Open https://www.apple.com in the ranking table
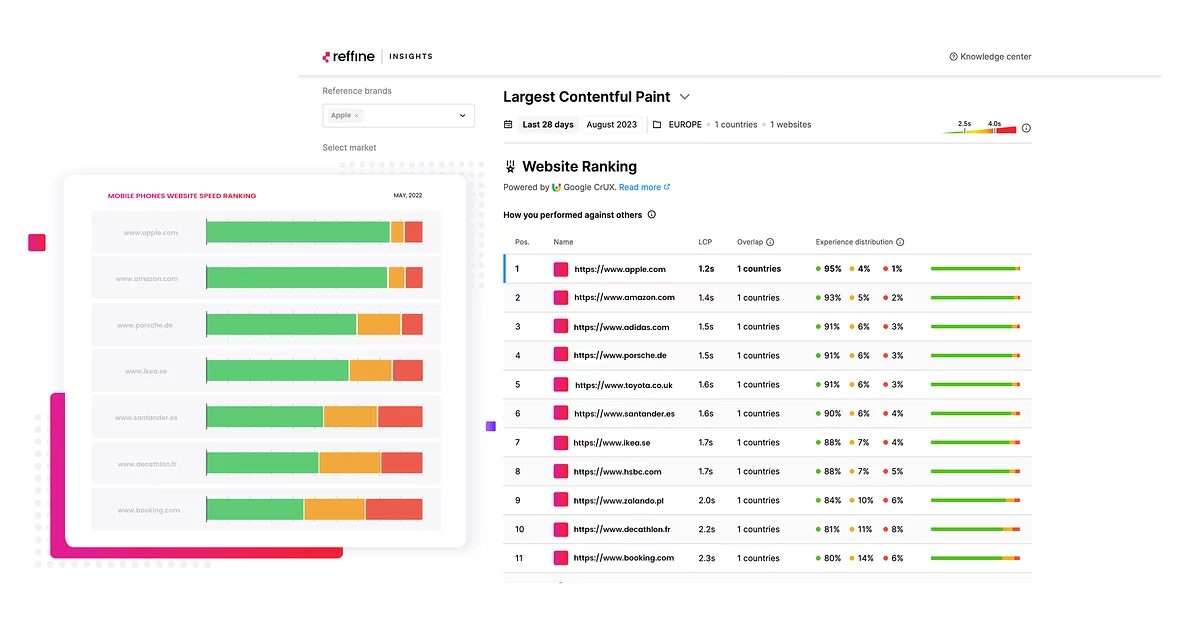1200x620 pixels. (x=620, y=269)
